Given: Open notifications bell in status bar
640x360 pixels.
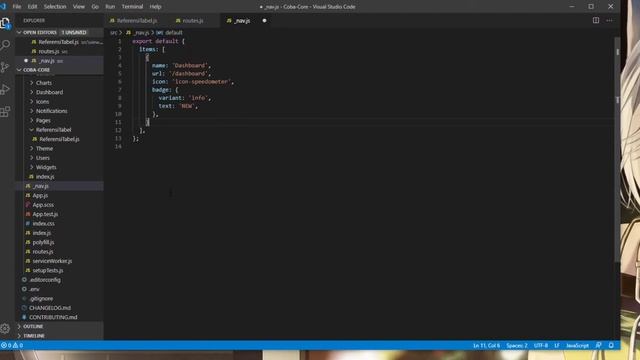Looking at the screenshot, I should point(611,345).
